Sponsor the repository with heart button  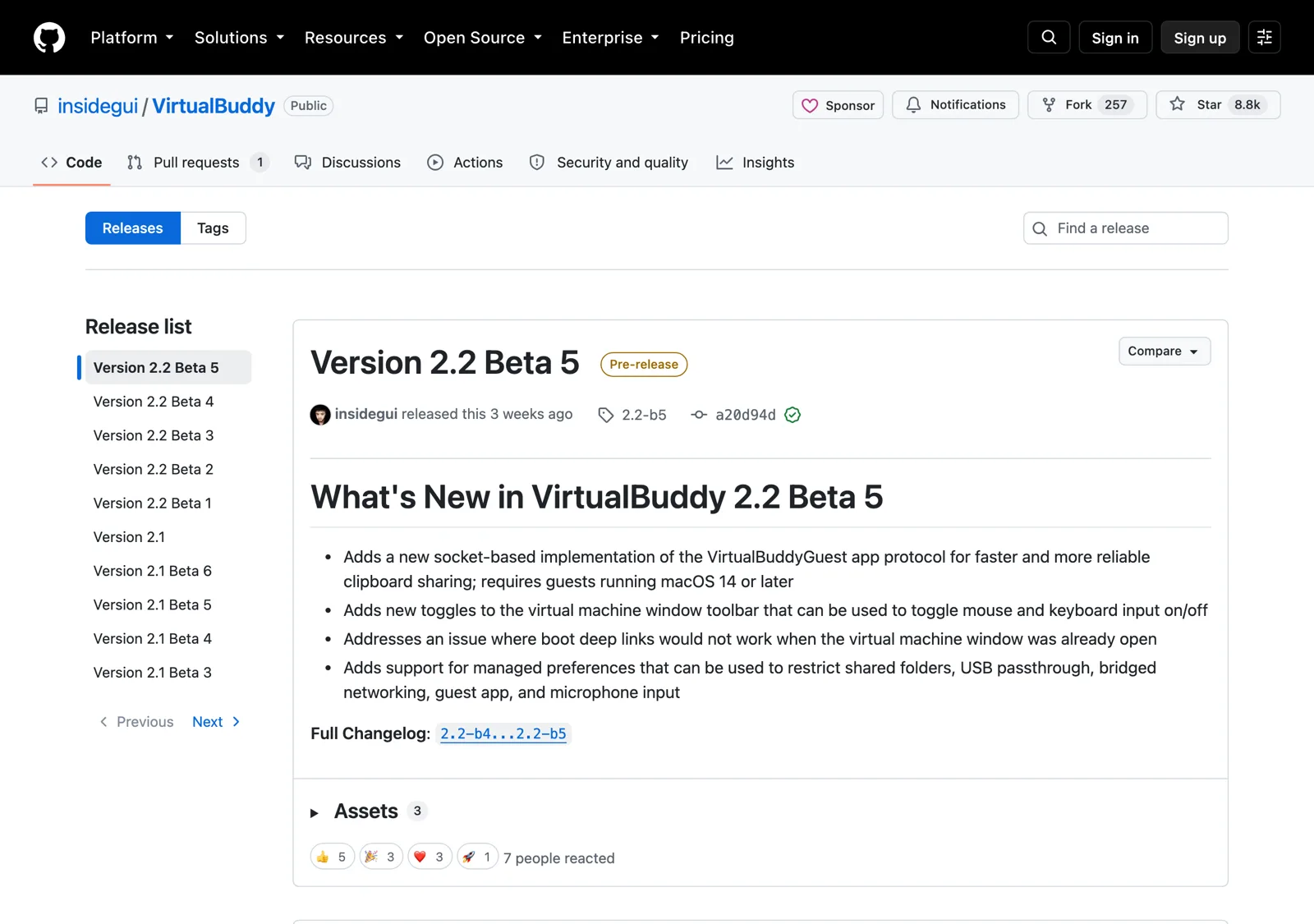[838, 105]
